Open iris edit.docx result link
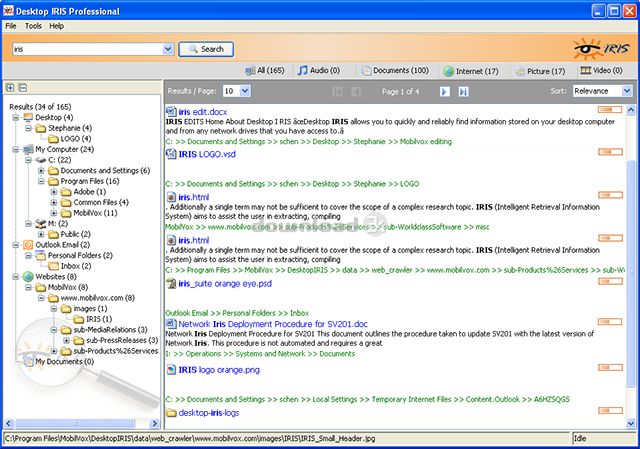The image size is (640, 449). (x=203, y=112)
